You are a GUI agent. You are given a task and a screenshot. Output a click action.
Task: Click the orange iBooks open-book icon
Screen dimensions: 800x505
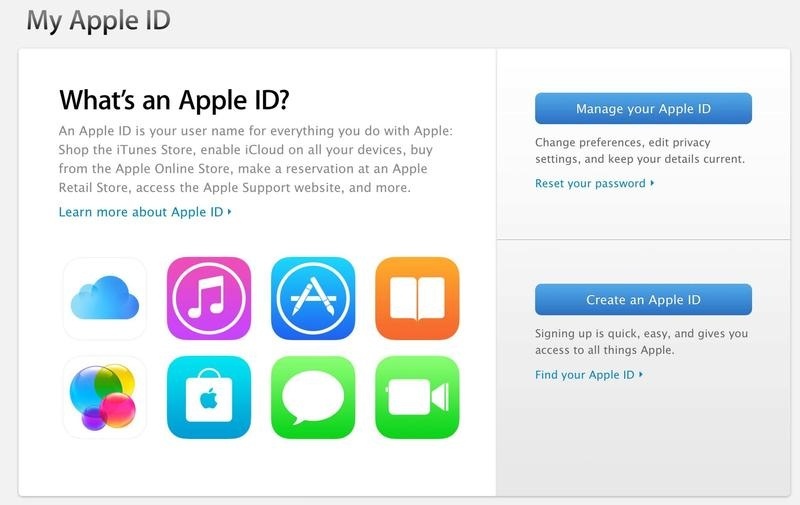tap(417, 298)
